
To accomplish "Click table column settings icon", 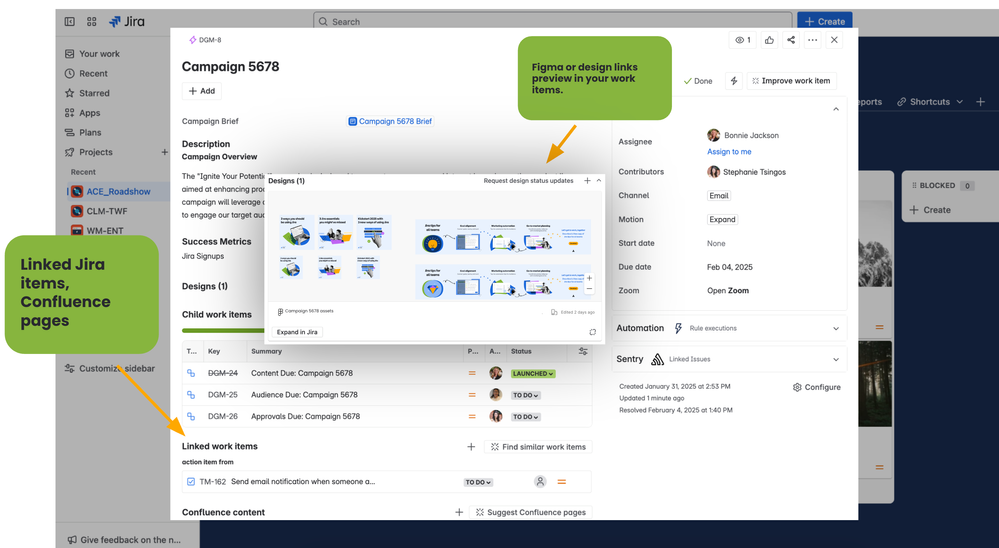I will tap(583, 351).
